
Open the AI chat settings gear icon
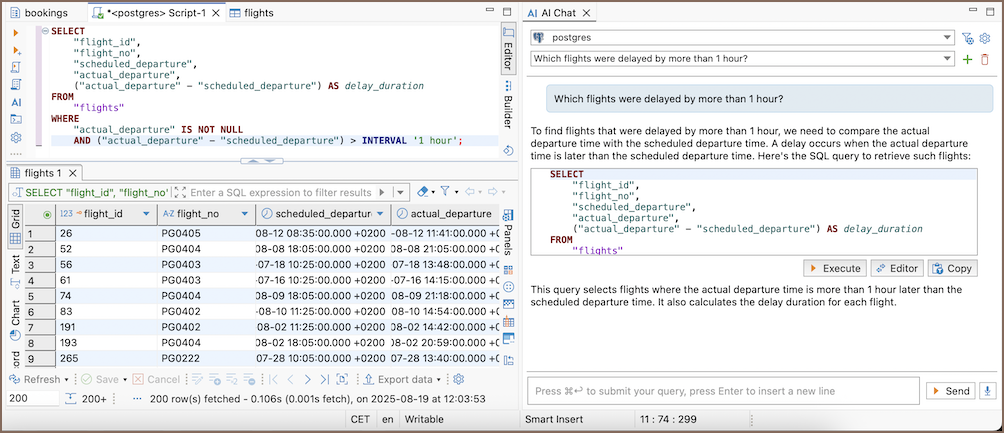pos(985,38)
